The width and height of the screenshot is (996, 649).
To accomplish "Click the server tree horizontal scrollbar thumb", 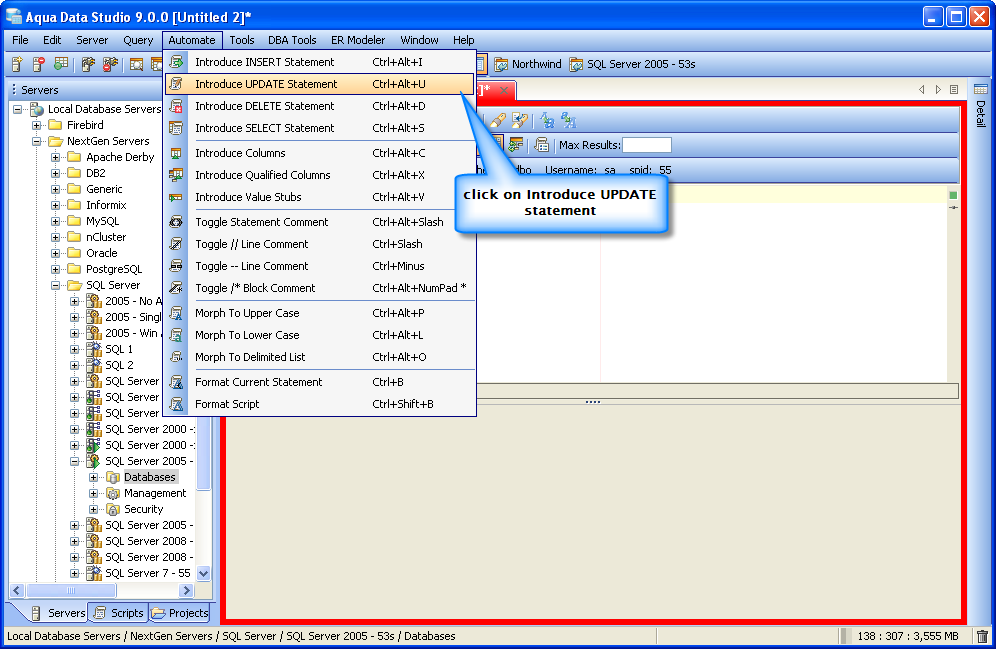I will [71, 591].
